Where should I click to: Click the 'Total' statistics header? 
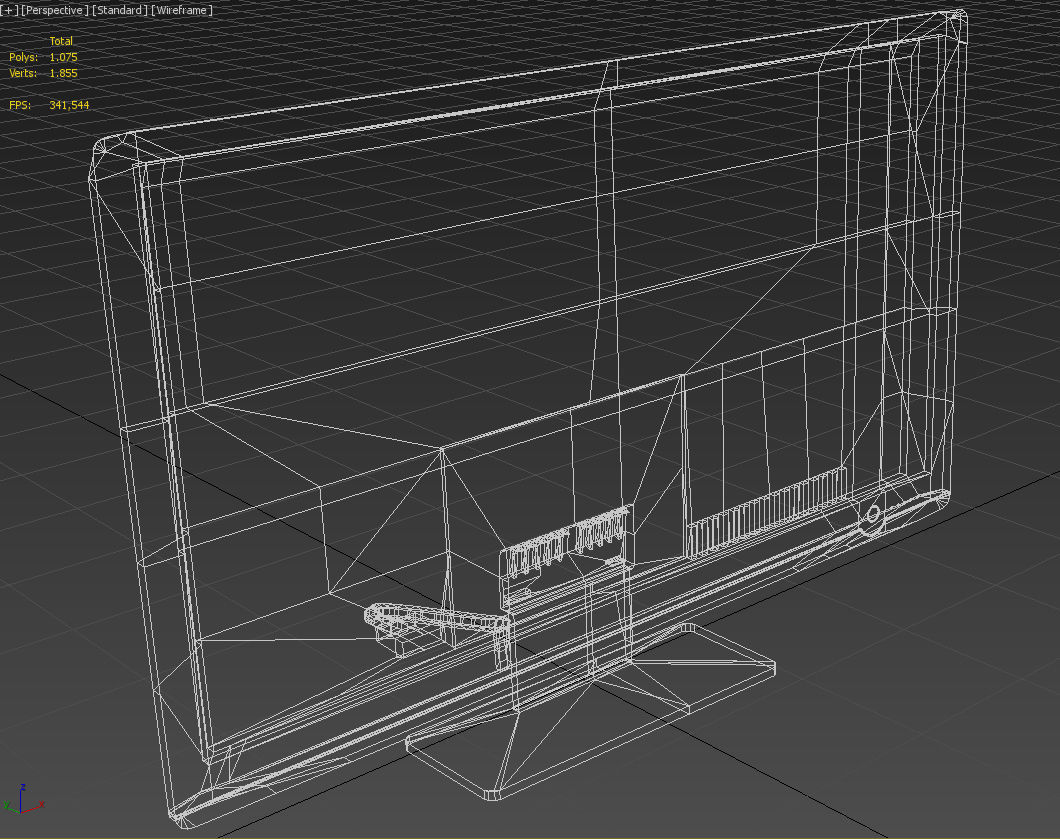pos(61,41)
